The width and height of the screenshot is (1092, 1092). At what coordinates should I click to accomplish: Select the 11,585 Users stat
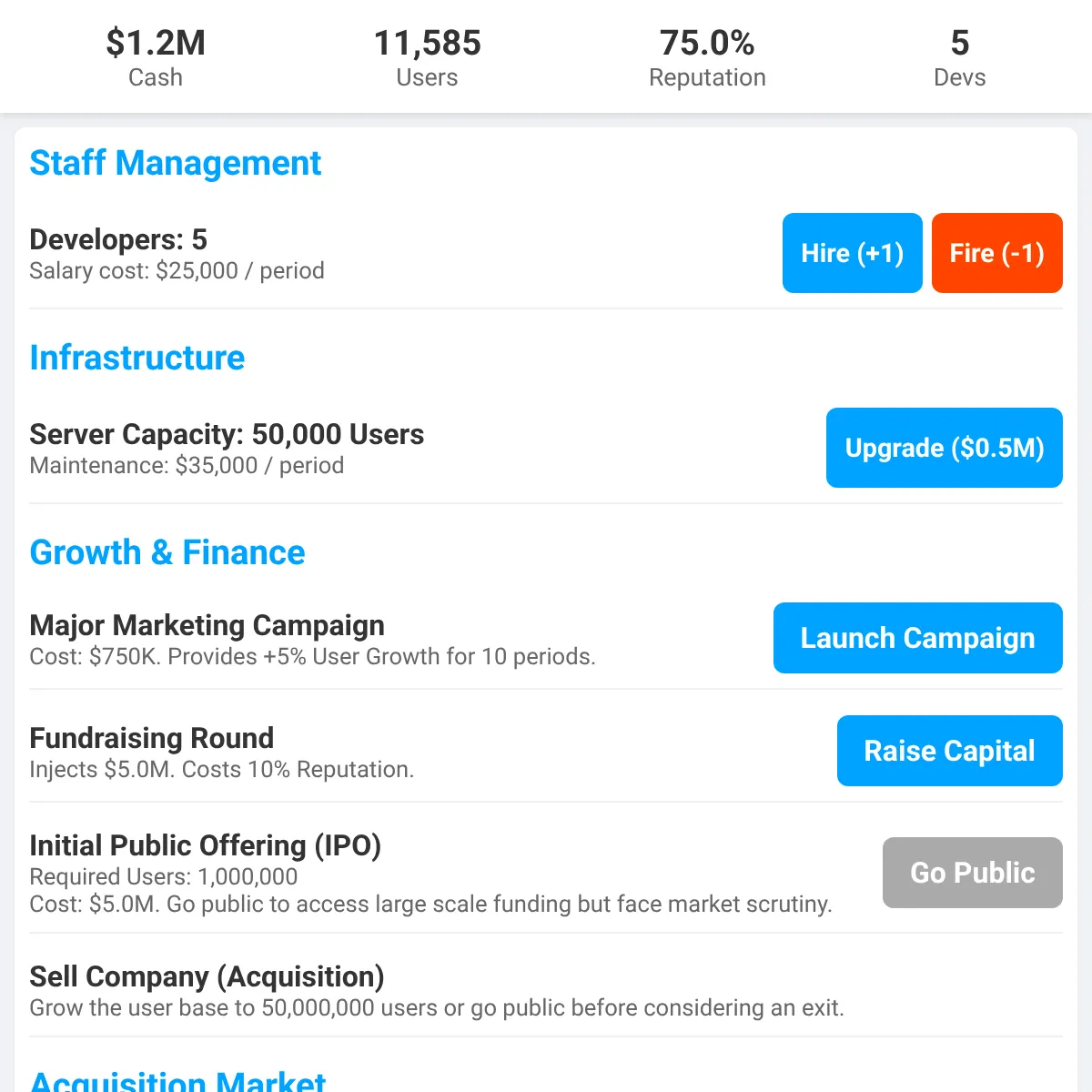(428, 57)
